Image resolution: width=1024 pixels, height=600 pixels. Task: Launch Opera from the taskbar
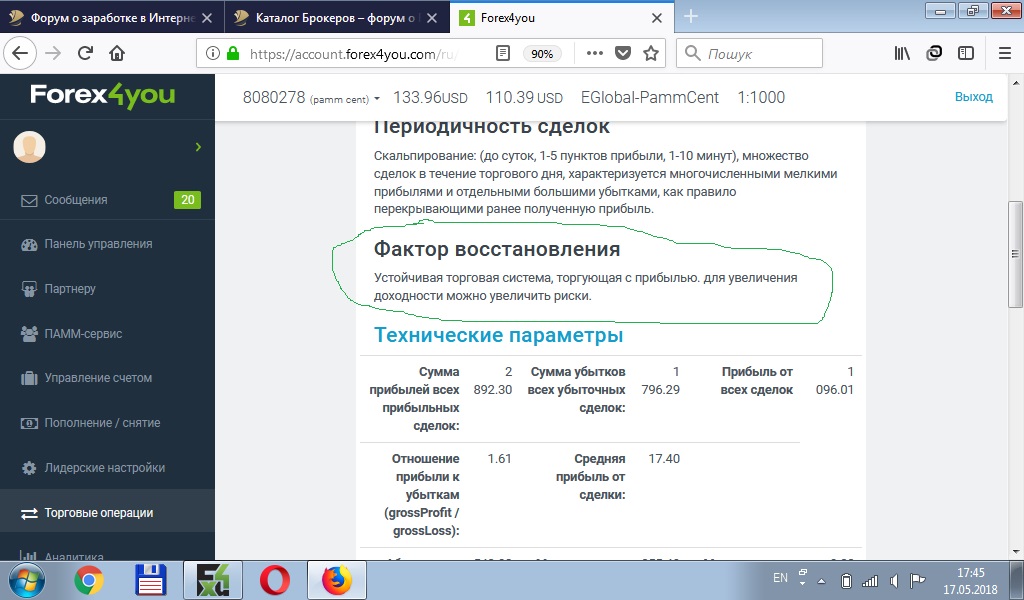[x=274, y=580]
